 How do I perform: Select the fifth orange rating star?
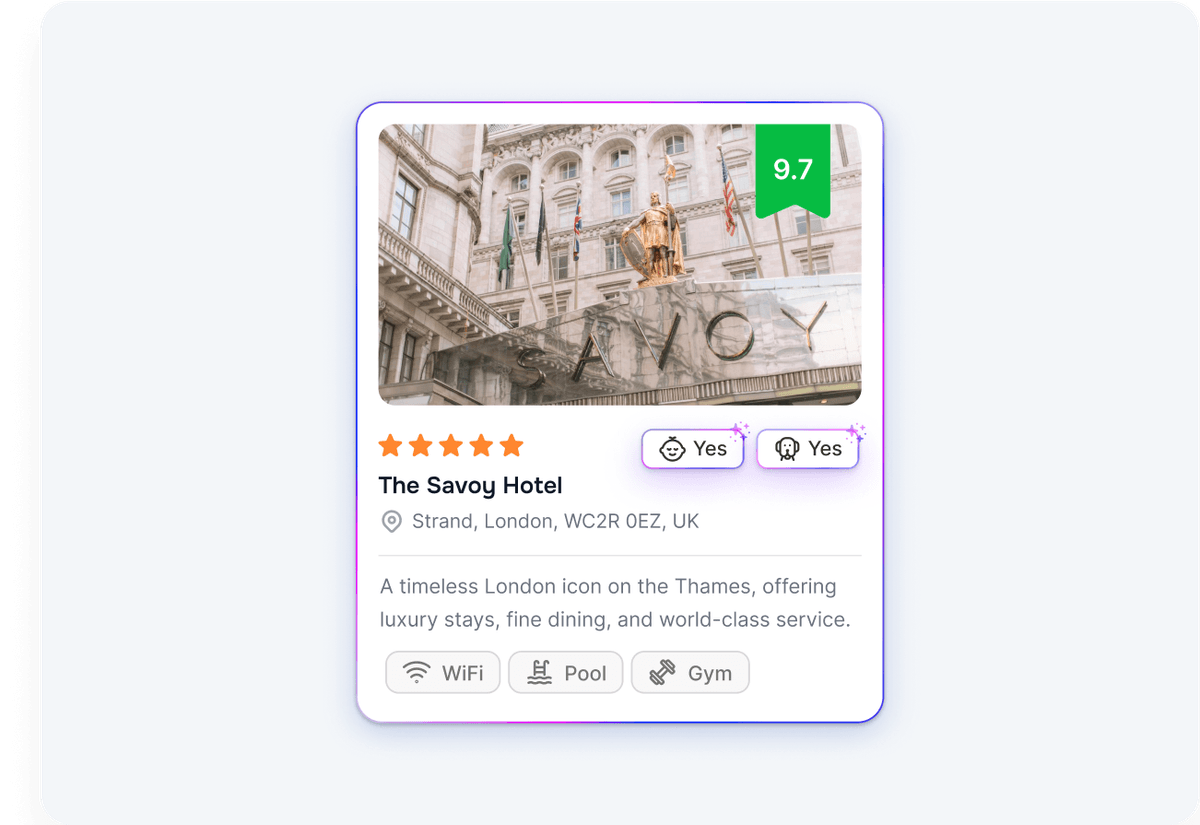pos(511,446)
